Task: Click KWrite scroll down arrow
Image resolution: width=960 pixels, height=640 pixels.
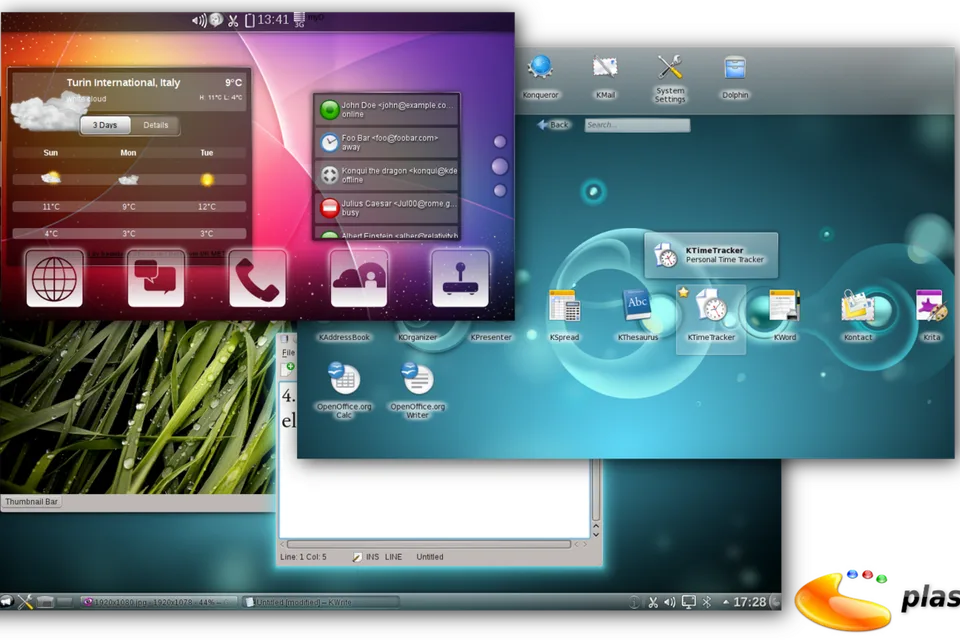Action: pyautogui.click(x=596, y=535)
